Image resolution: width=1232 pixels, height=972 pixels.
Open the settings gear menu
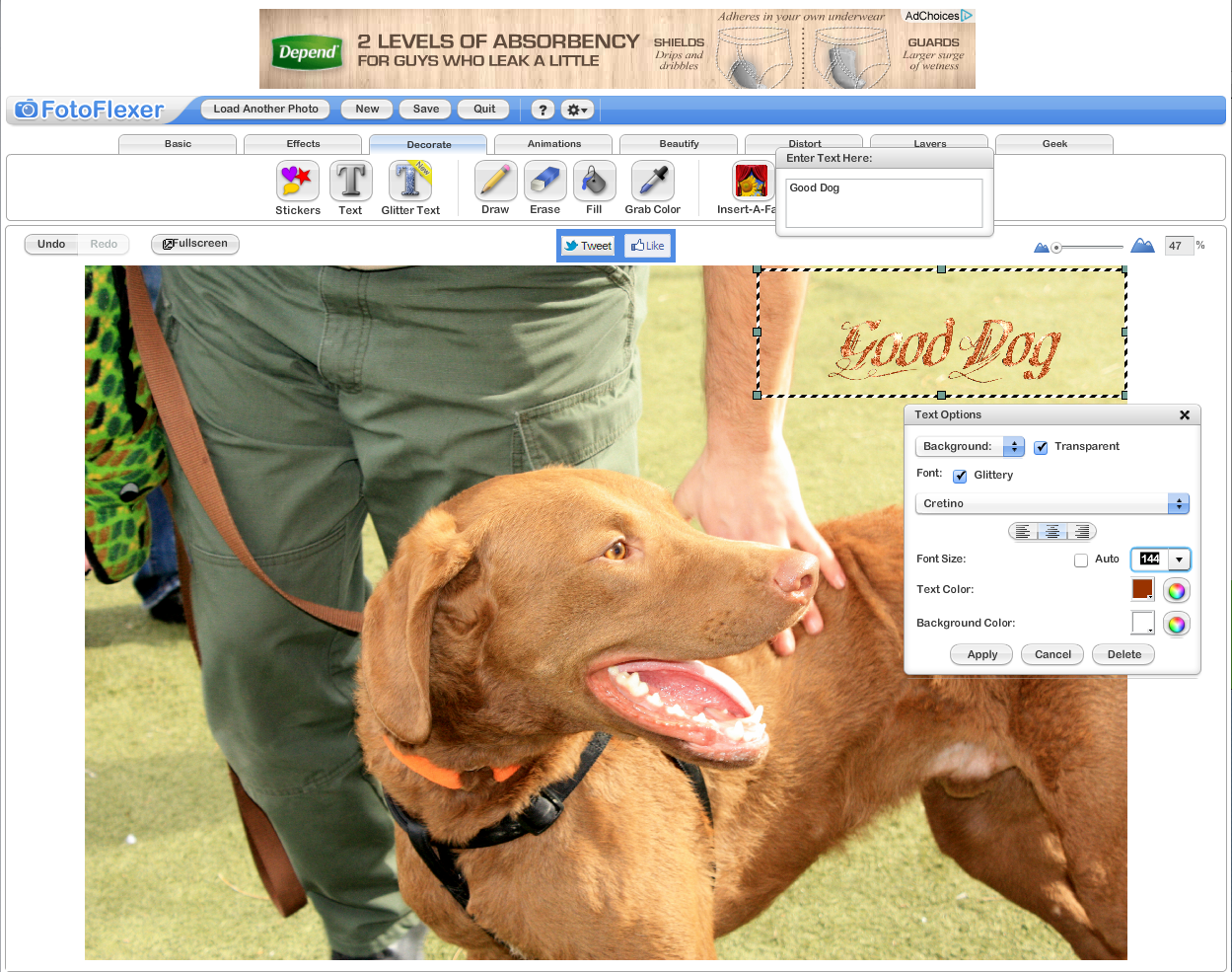(x=577, y=110)
